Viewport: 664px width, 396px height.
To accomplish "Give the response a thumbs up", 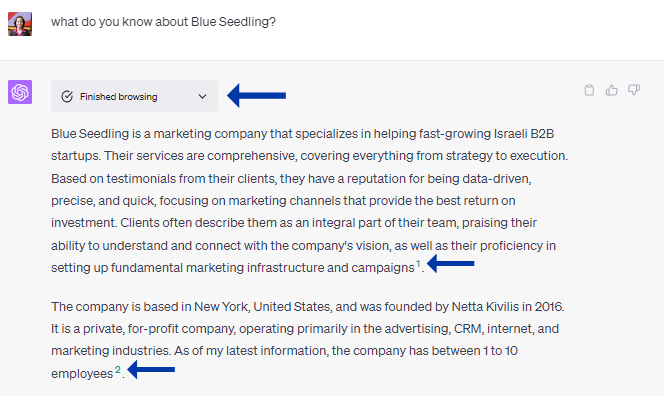I will (611, 90).
